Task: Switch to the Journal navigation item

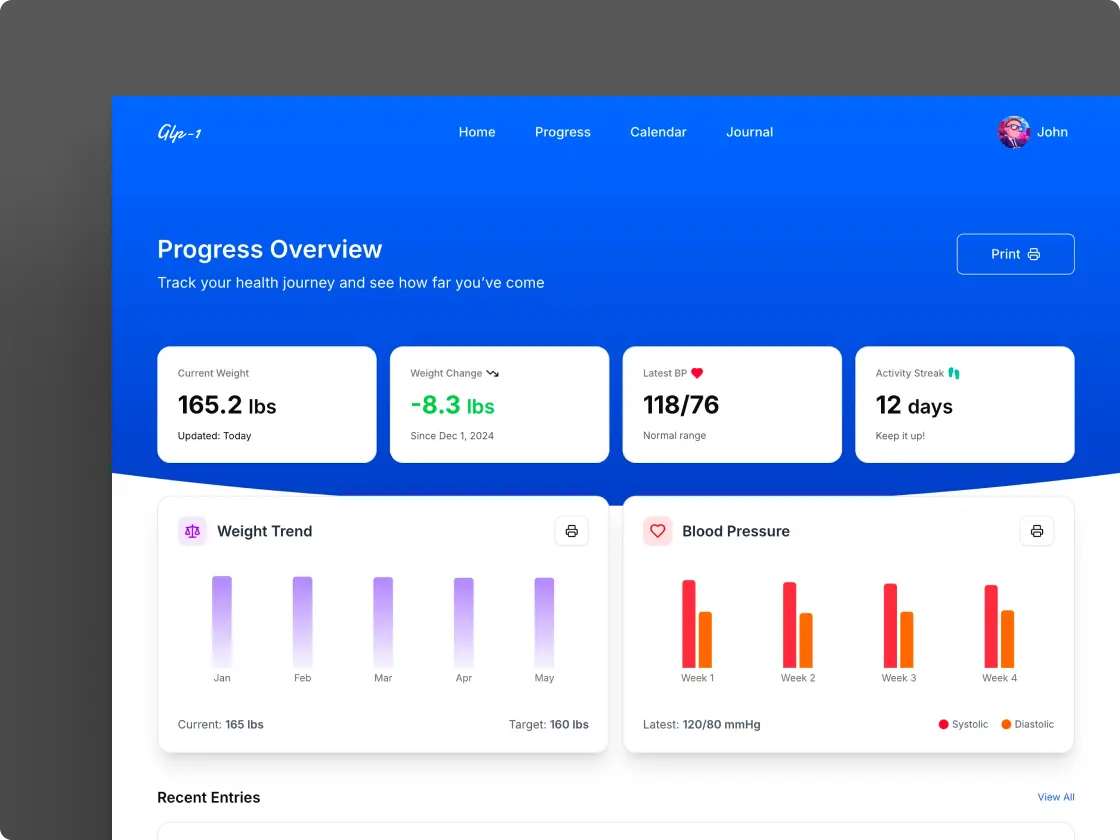Action: click(750, 132)
